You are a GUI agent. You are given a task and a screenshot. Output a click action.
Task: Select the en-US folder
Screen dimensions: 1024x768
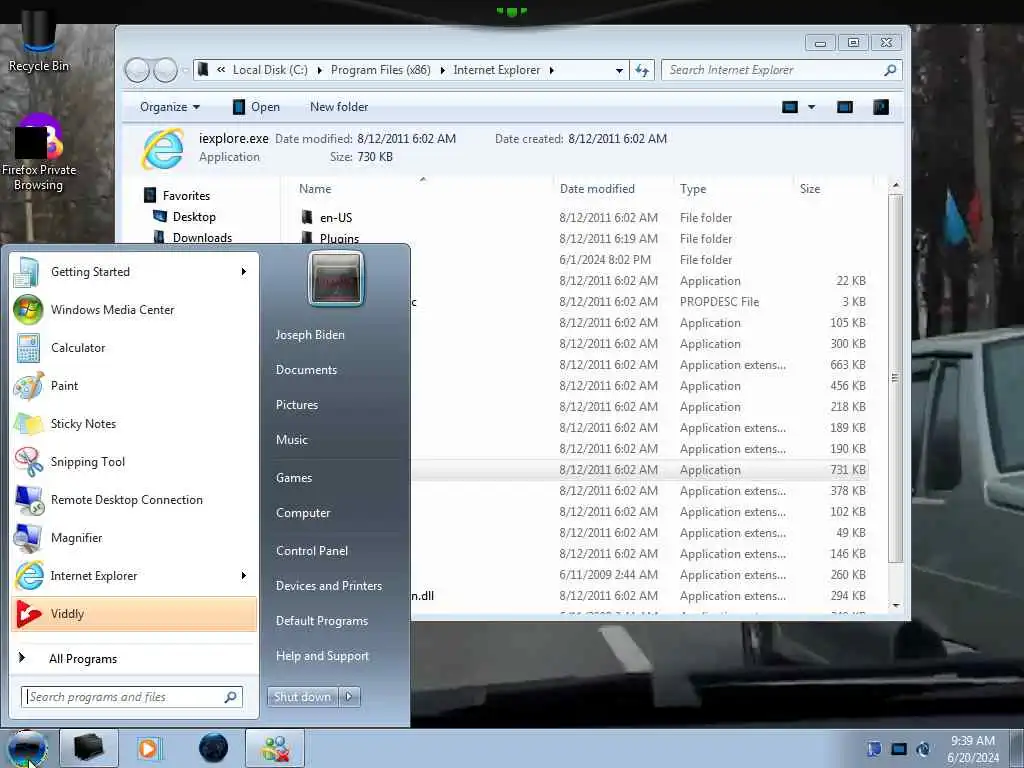(x=336, y=217)
